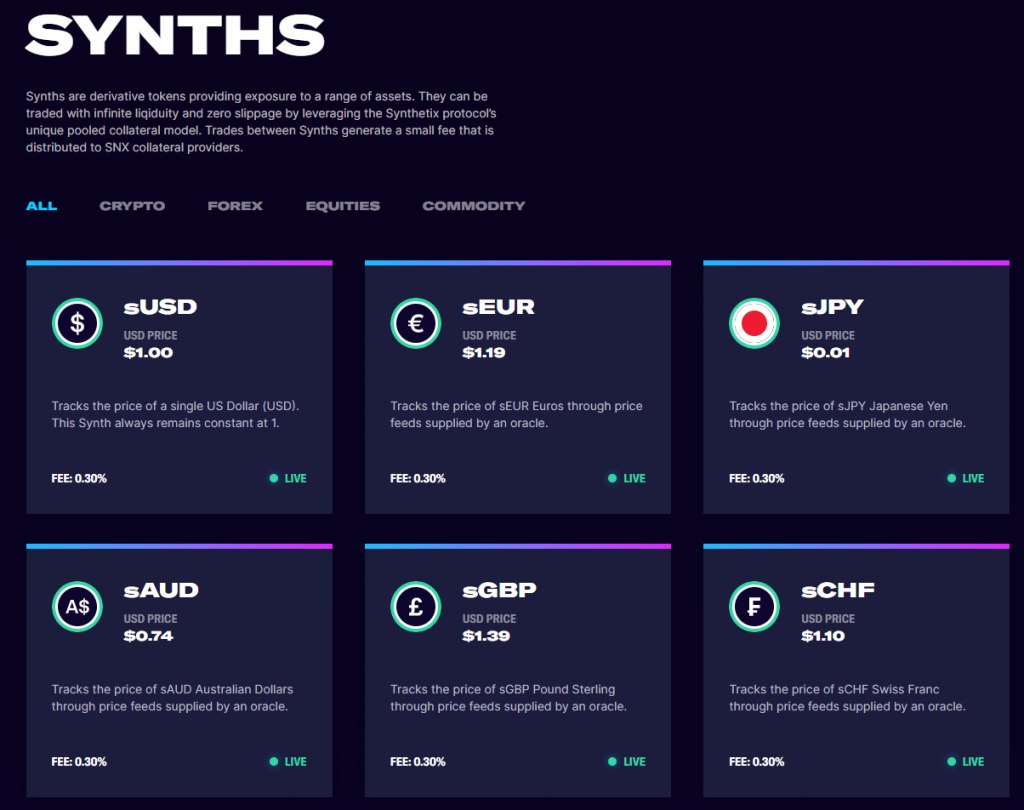1024x810 pixels.
Task: Click the green LIVE dot on sGBP card
Action: tap(612, 762)
